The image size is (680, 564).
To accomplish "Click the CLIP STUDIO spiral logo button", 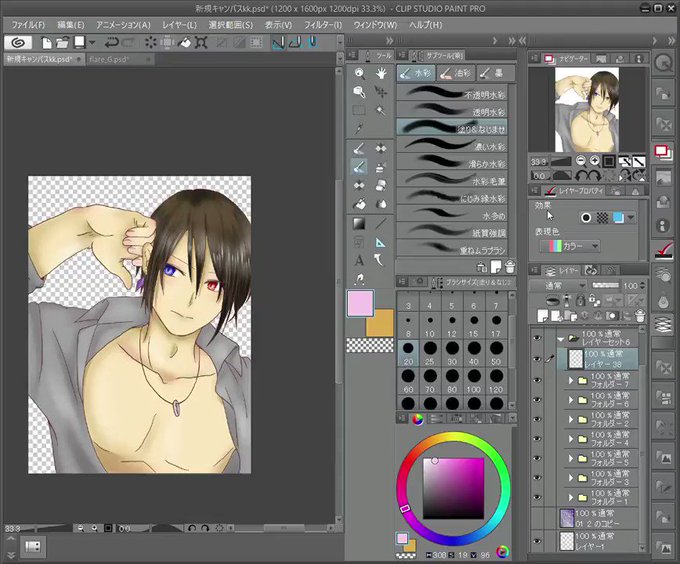I will (x=18, y=42).
